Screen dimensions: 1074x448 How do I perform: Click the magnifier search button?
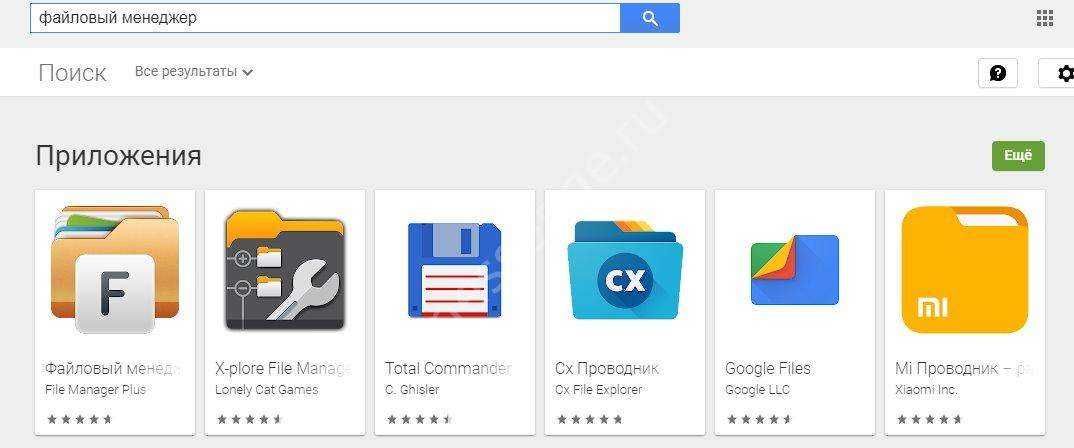650,18
